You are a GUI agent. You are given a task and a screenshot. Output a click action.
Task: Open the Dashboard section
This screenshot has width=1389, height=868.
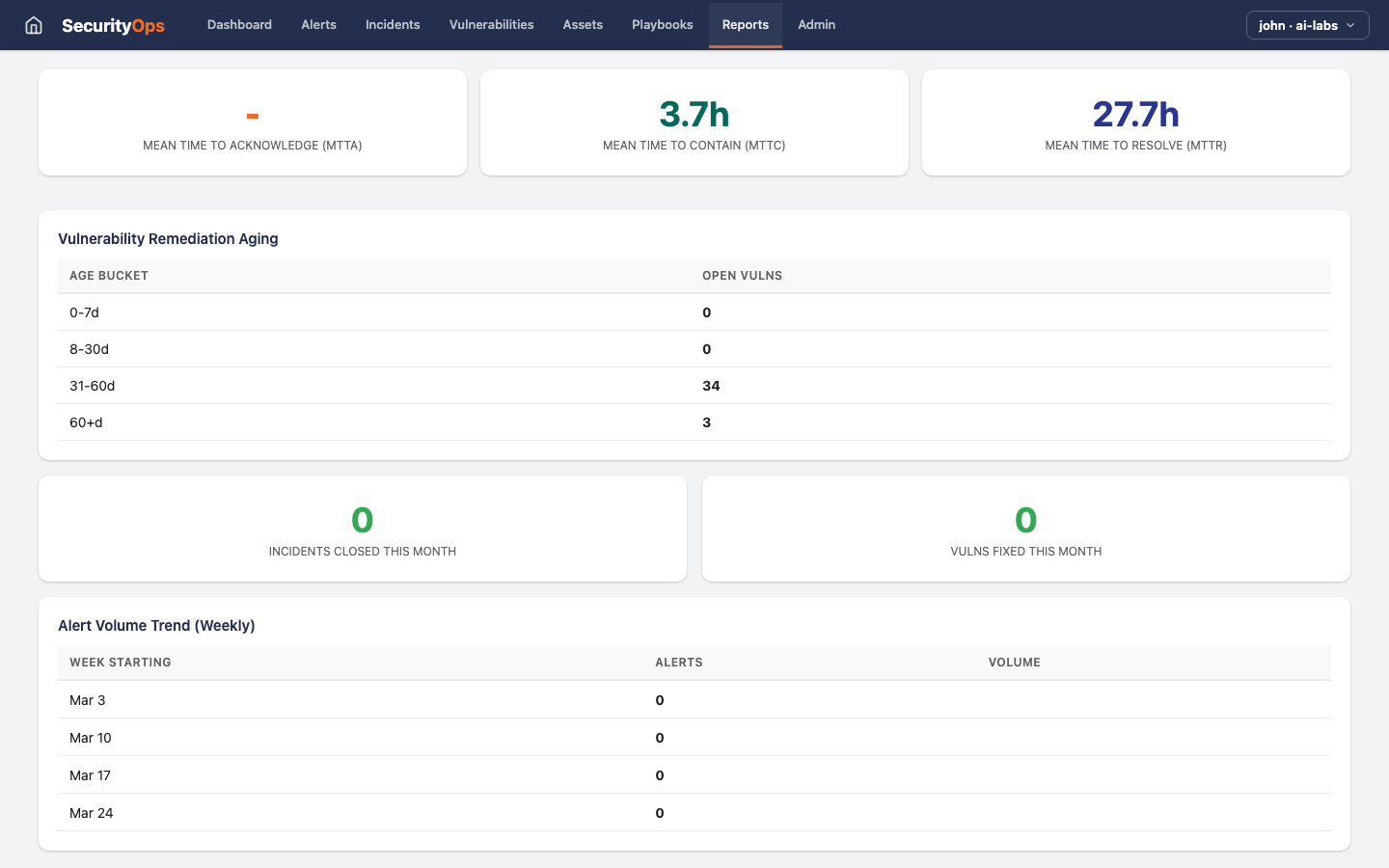point(239,25)
